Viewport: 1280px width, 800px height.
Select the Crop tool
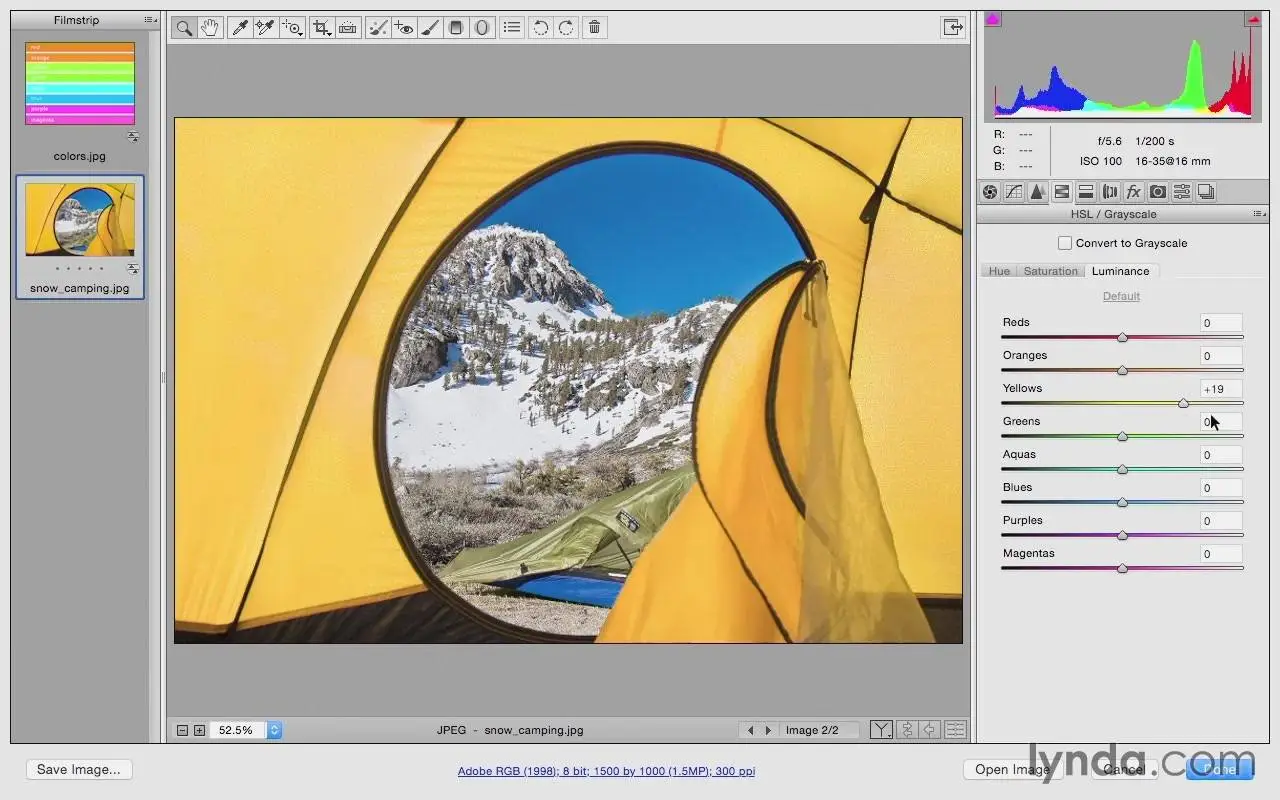coord(322,28)
